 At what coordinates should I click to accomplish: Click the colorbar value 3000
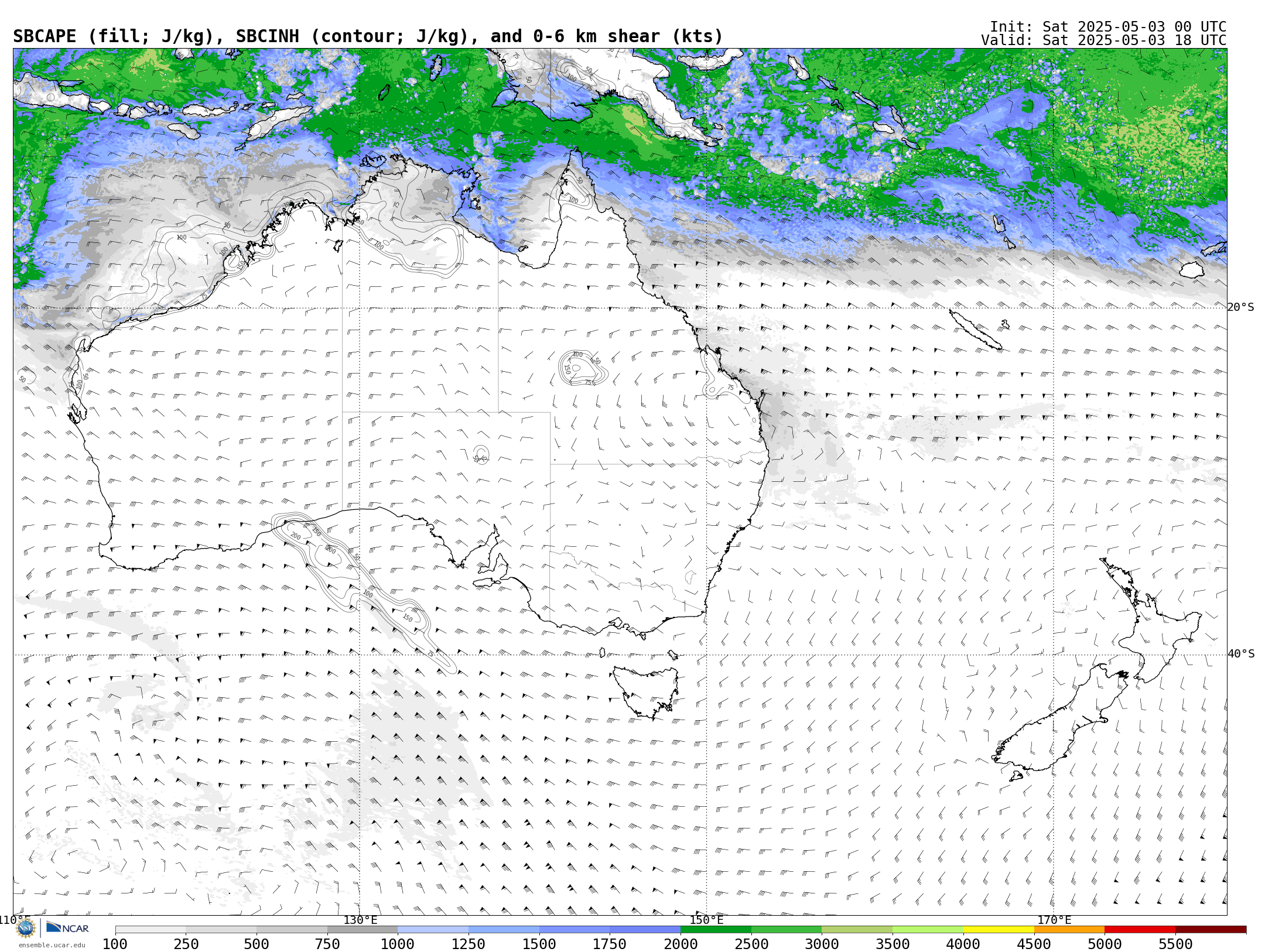tap(822, 944)
